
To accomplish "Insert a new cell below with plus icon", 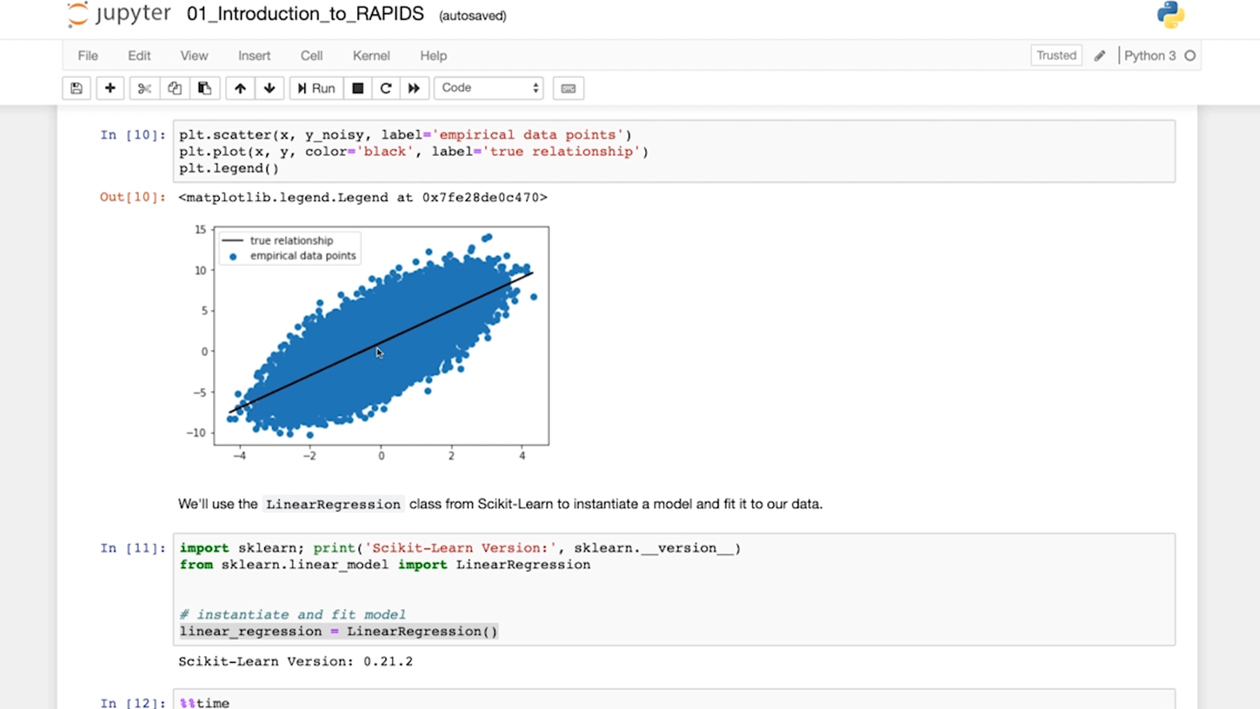I will pos(110,88).
